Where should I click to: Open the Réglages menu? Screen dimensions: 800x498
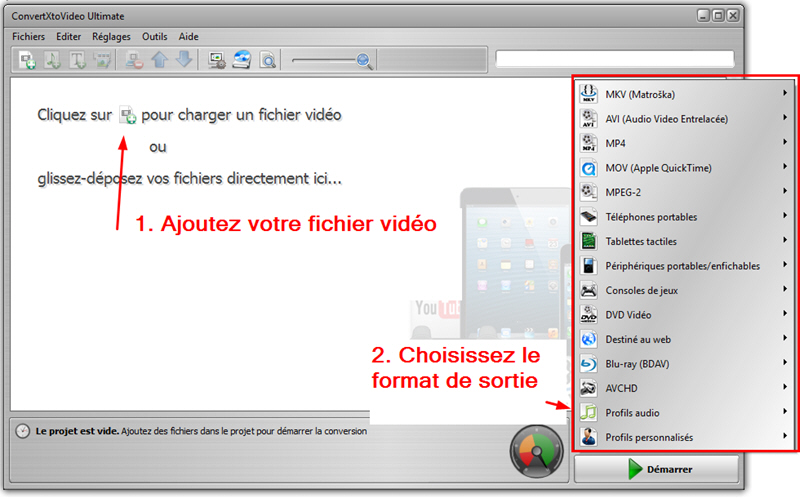tap(111, 37)
